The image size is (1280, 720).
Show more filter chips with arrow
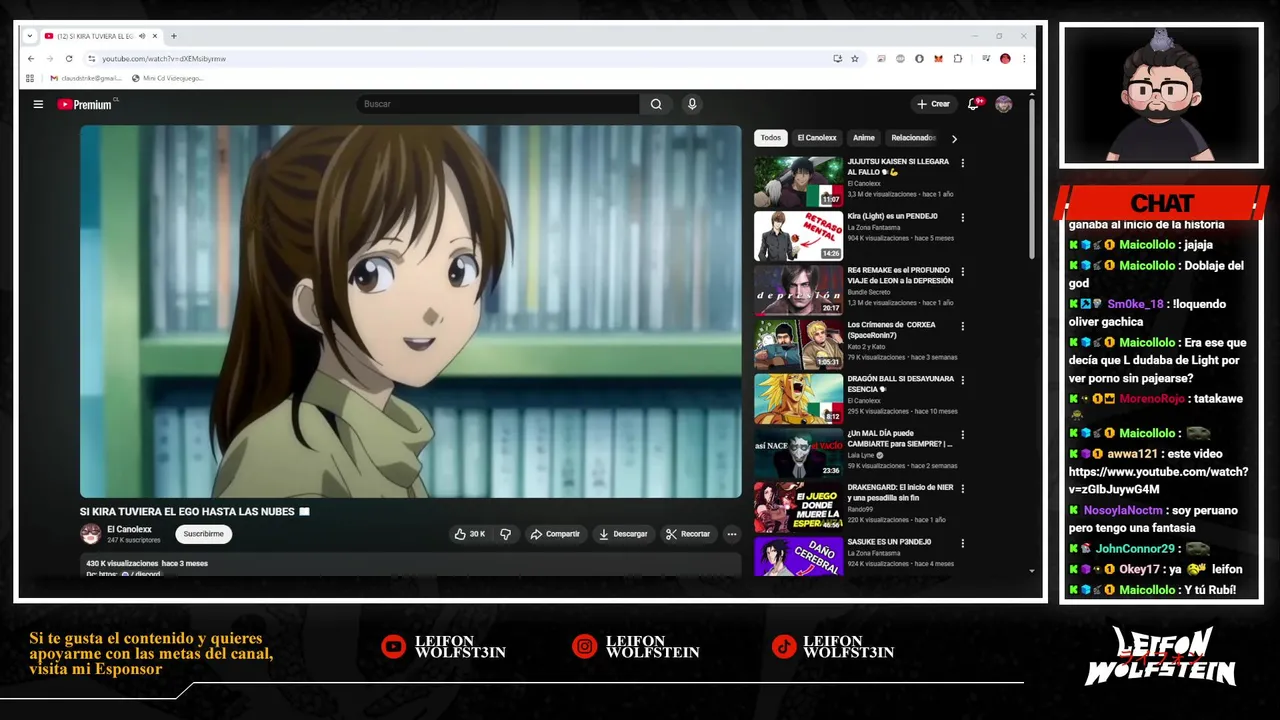point(954,139)
